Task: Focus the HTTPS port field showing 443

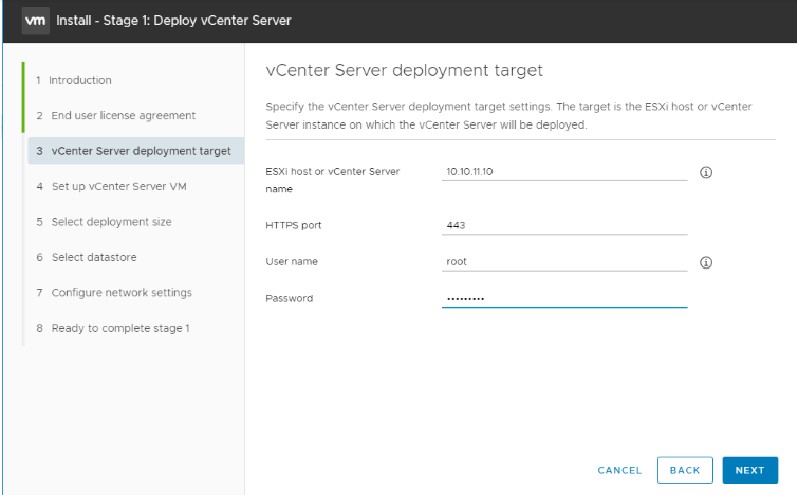Action: tap(564, 225)
